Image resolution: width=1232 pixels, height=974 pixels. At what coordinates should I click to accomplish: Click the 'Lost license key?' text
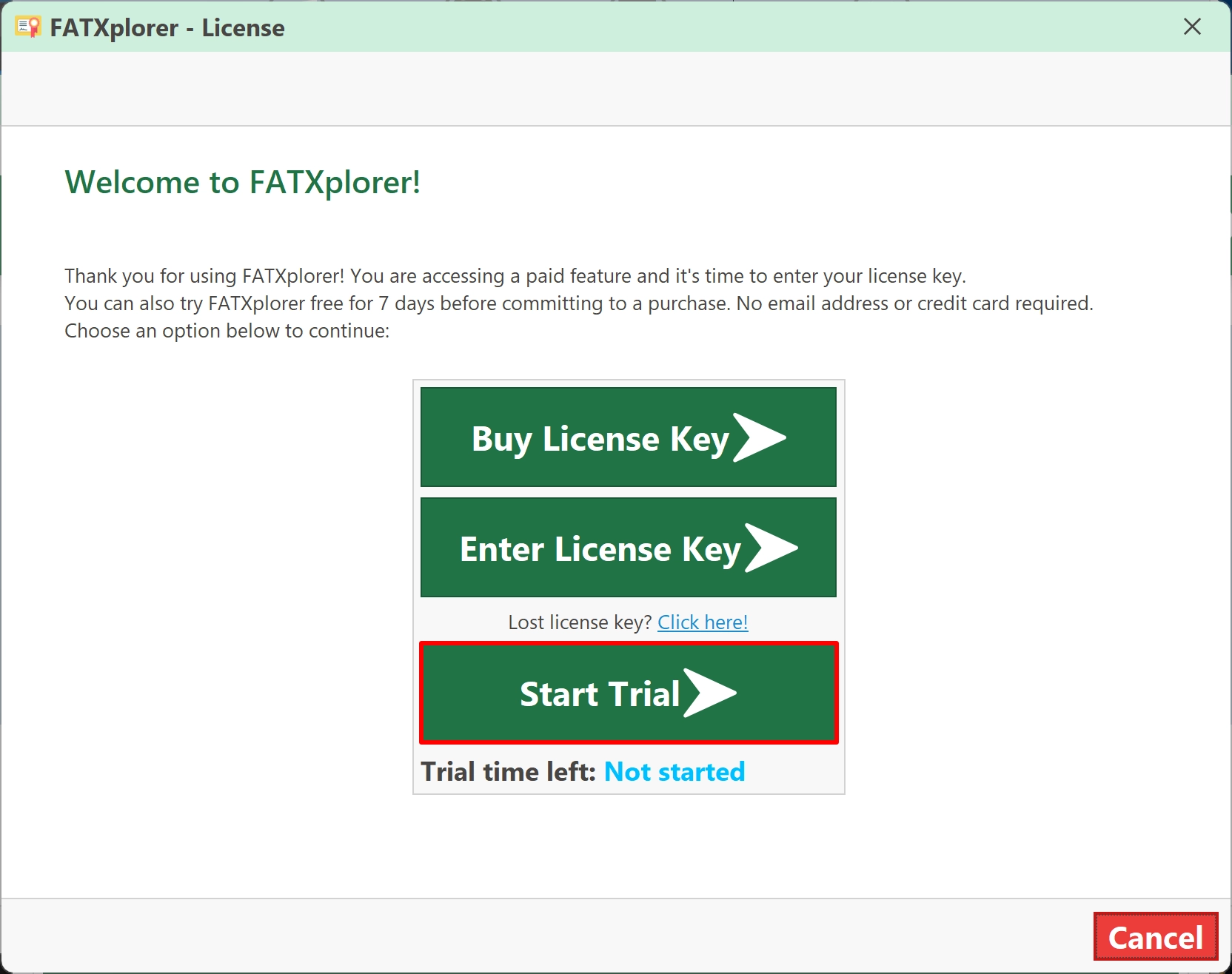pos(580,622)
